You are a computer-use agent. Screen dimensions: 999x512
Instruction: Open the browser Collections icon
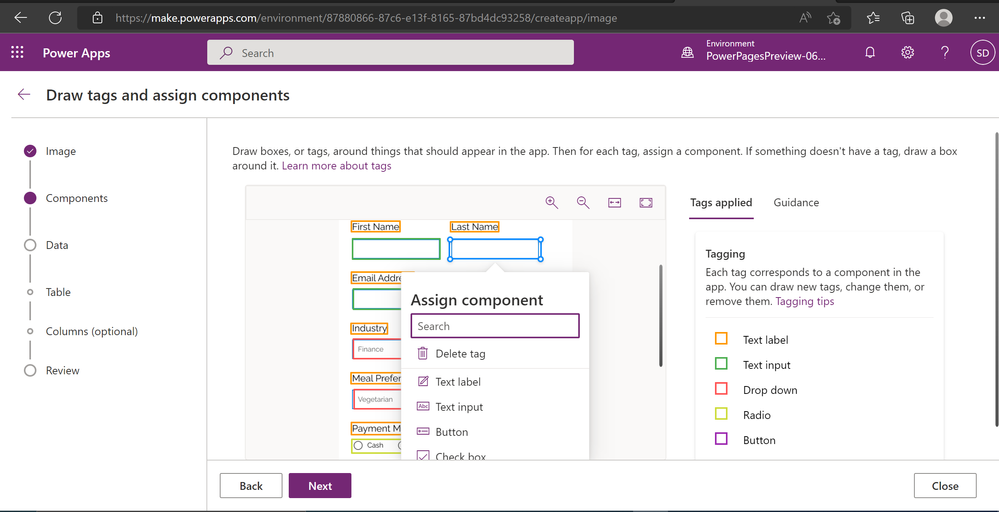click(909, 18)
